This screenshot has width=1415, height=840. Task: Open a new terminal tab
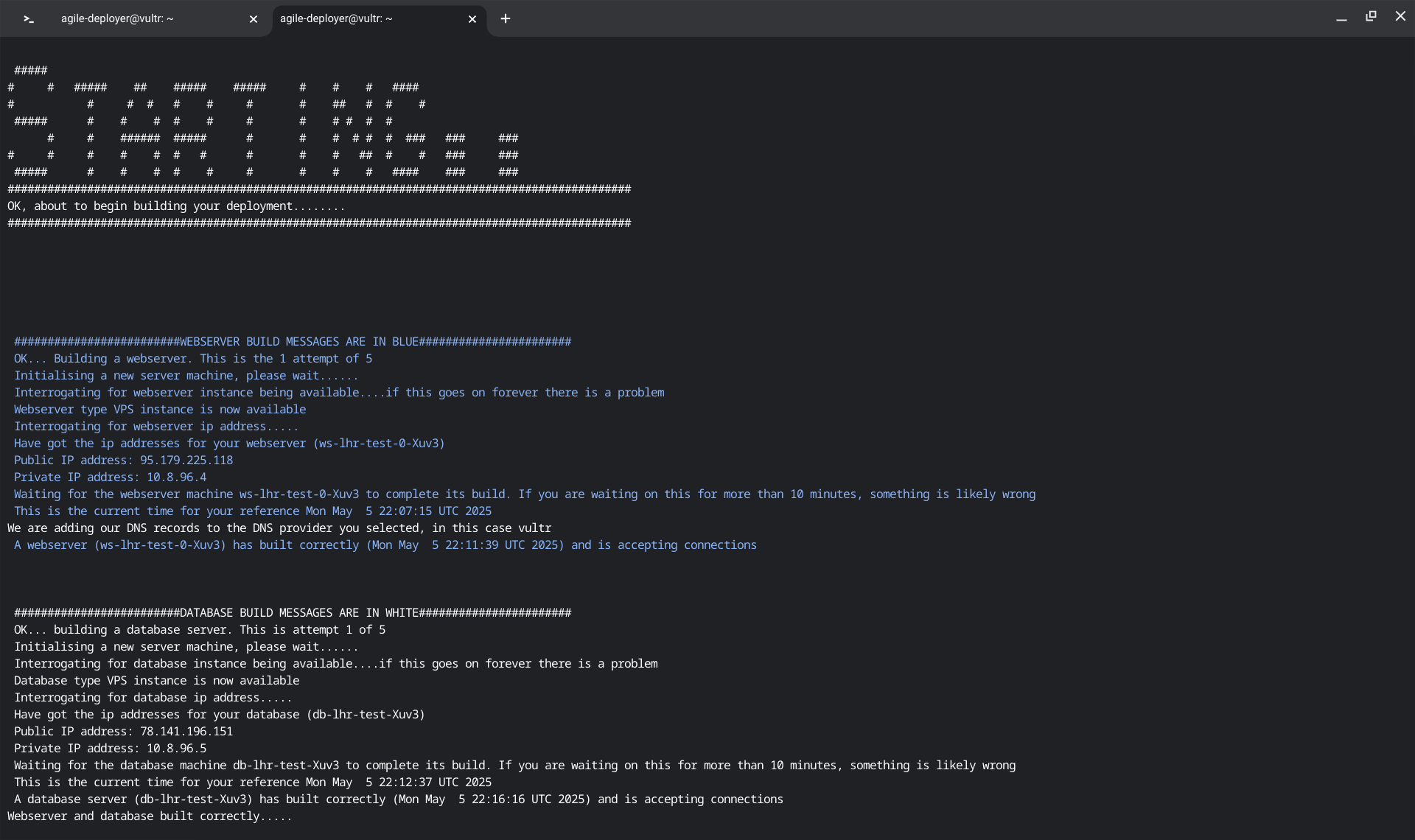pyautogui.click(x=506, y=19)
